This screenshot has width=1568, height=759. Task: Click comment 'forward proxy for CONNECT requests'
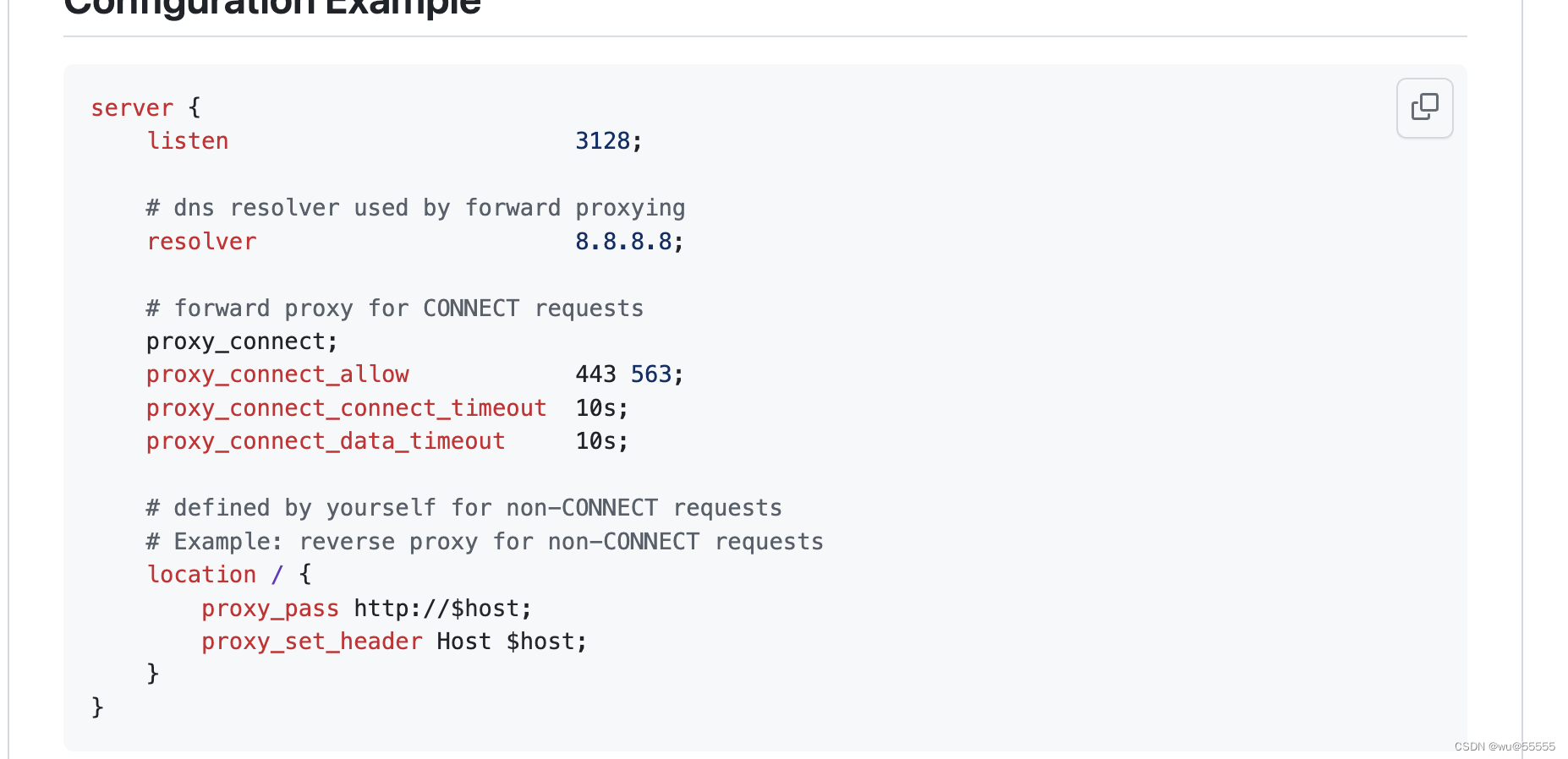click(394, 309)
